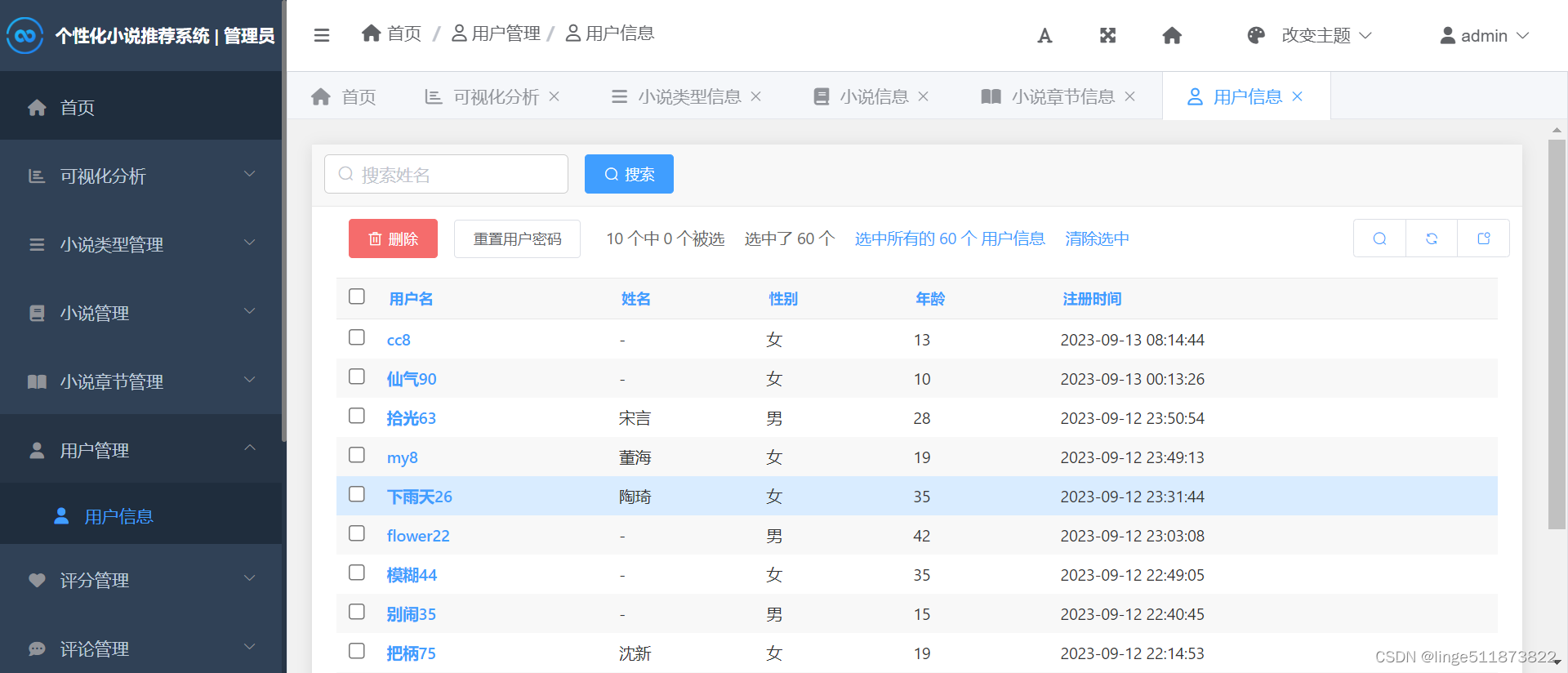
Task: Switch to the 首页 tab
Action: (x=344, y=96)
